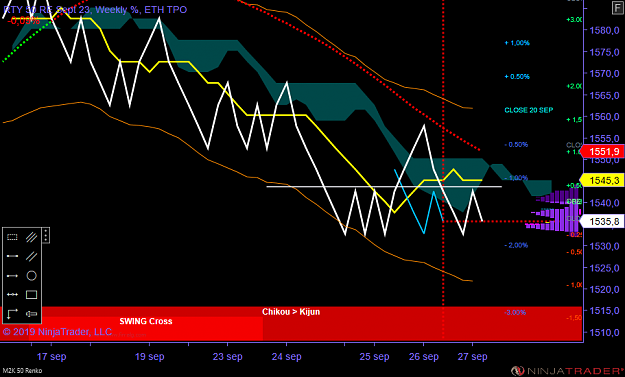Click the 1560,0 price axis label

click(604, 116)
